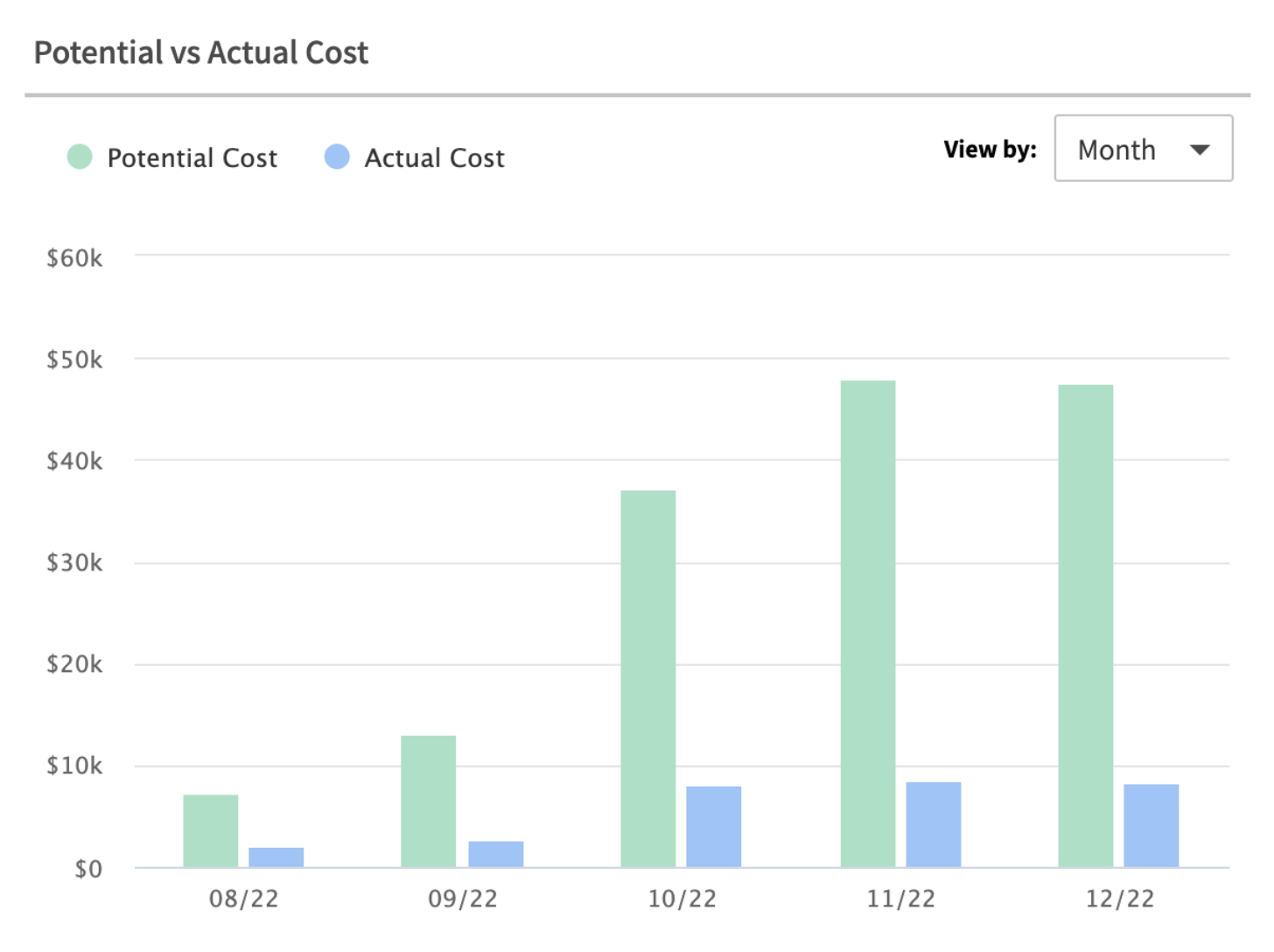Select the 08/22 Potential Cost bar

tap(210, 830)
